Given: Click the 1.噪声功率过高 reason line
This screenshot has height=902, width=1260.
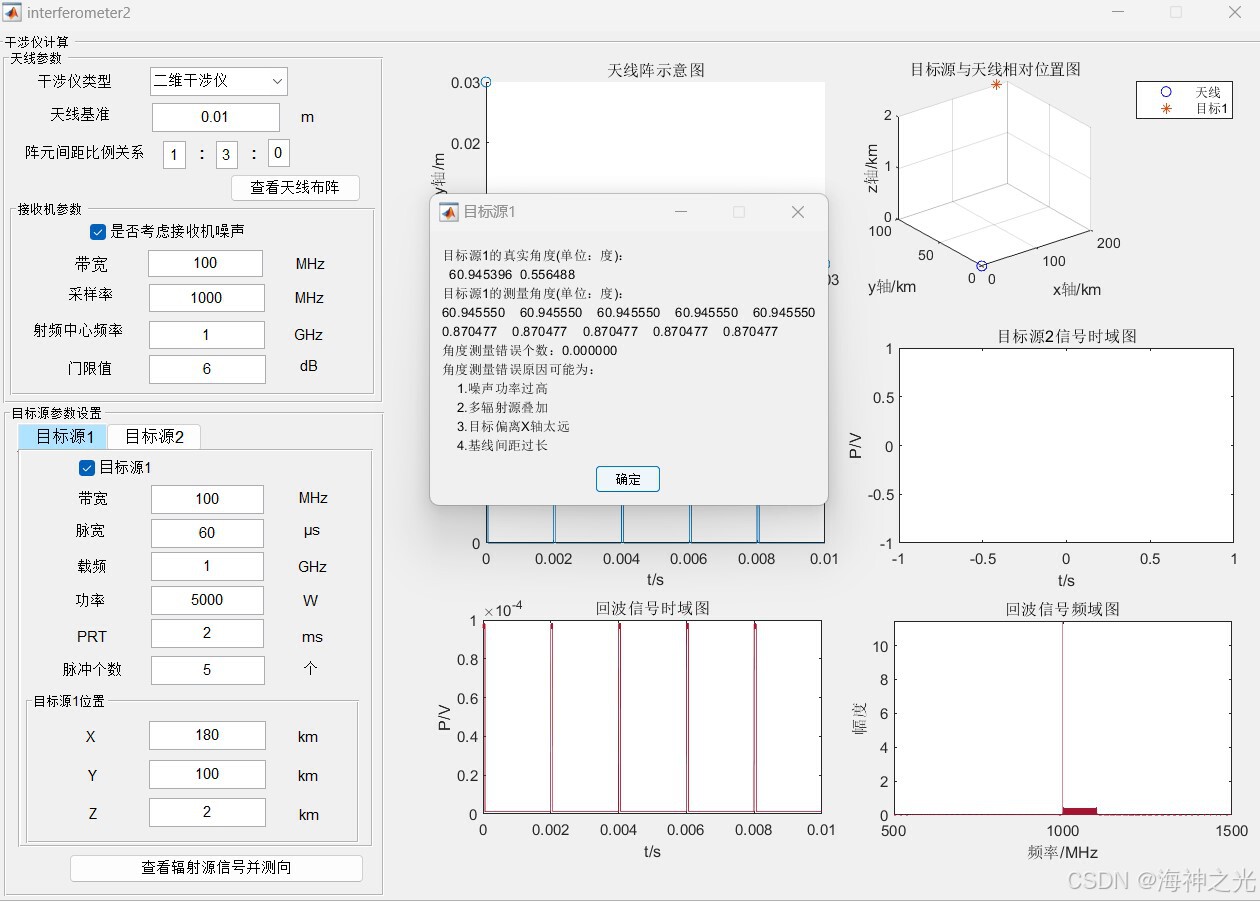Looking at the screenshot, I should tap(502, 388).
